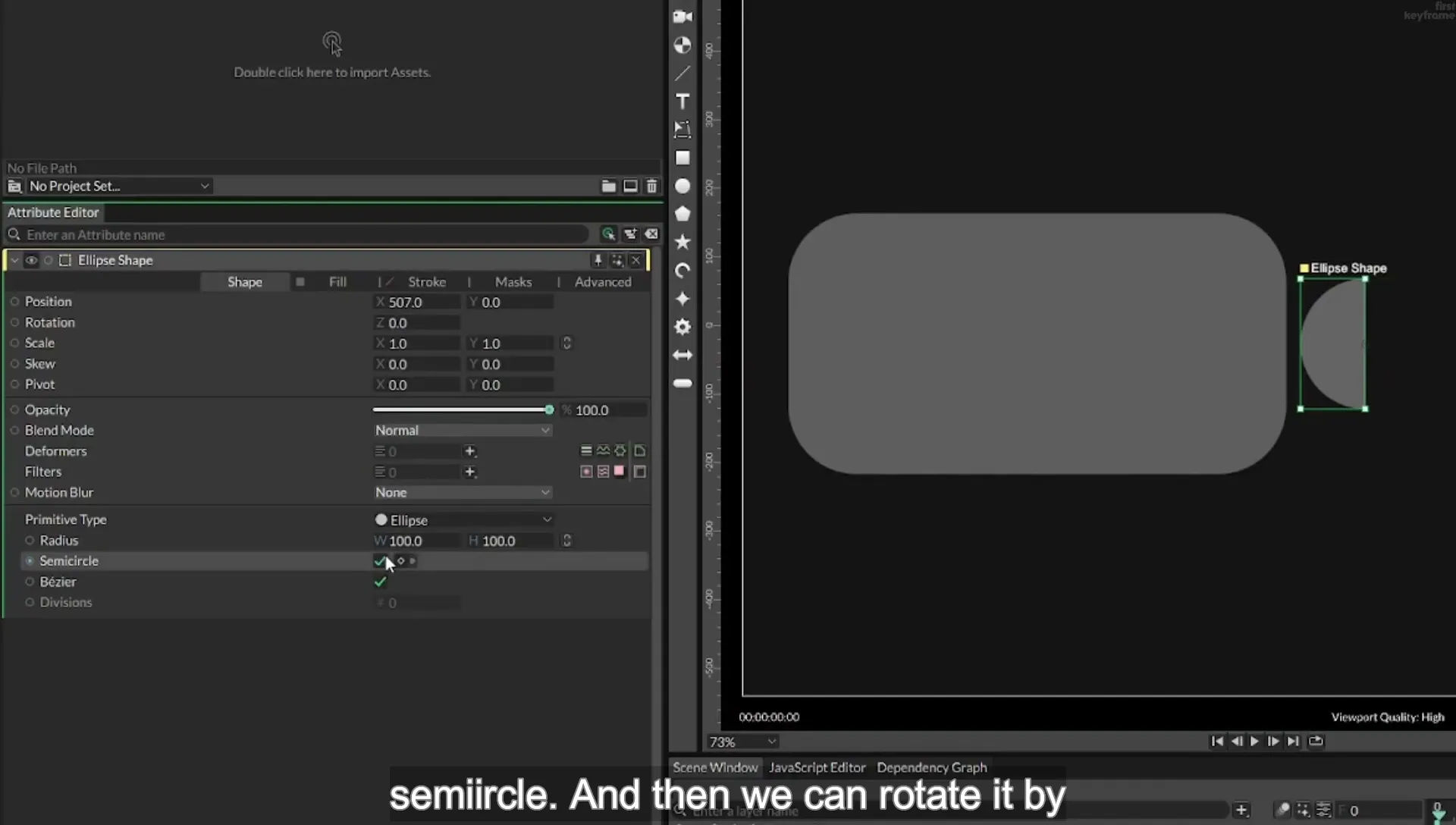1456x825 pixels.
Task: Uncheck the Bézier checkbox
Action: (x=380, y=582)
